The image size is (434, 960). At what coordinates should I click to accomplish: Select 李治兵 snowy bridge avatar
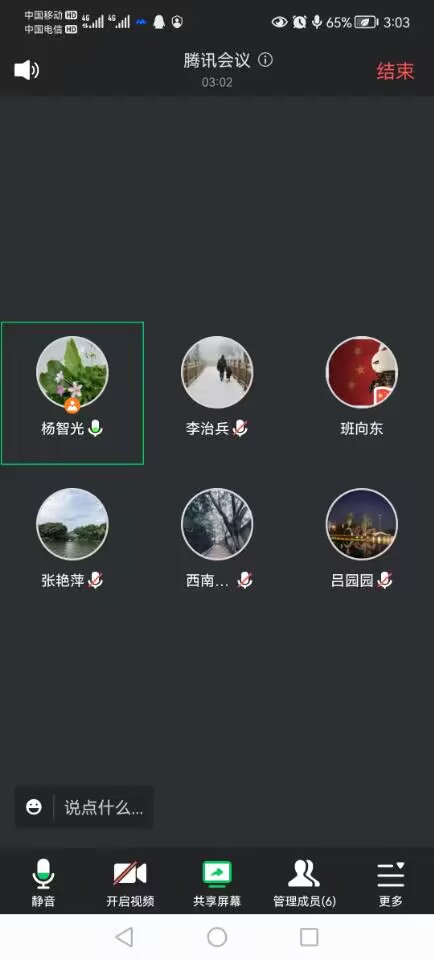pyautogui.click(x=217, y=372)
